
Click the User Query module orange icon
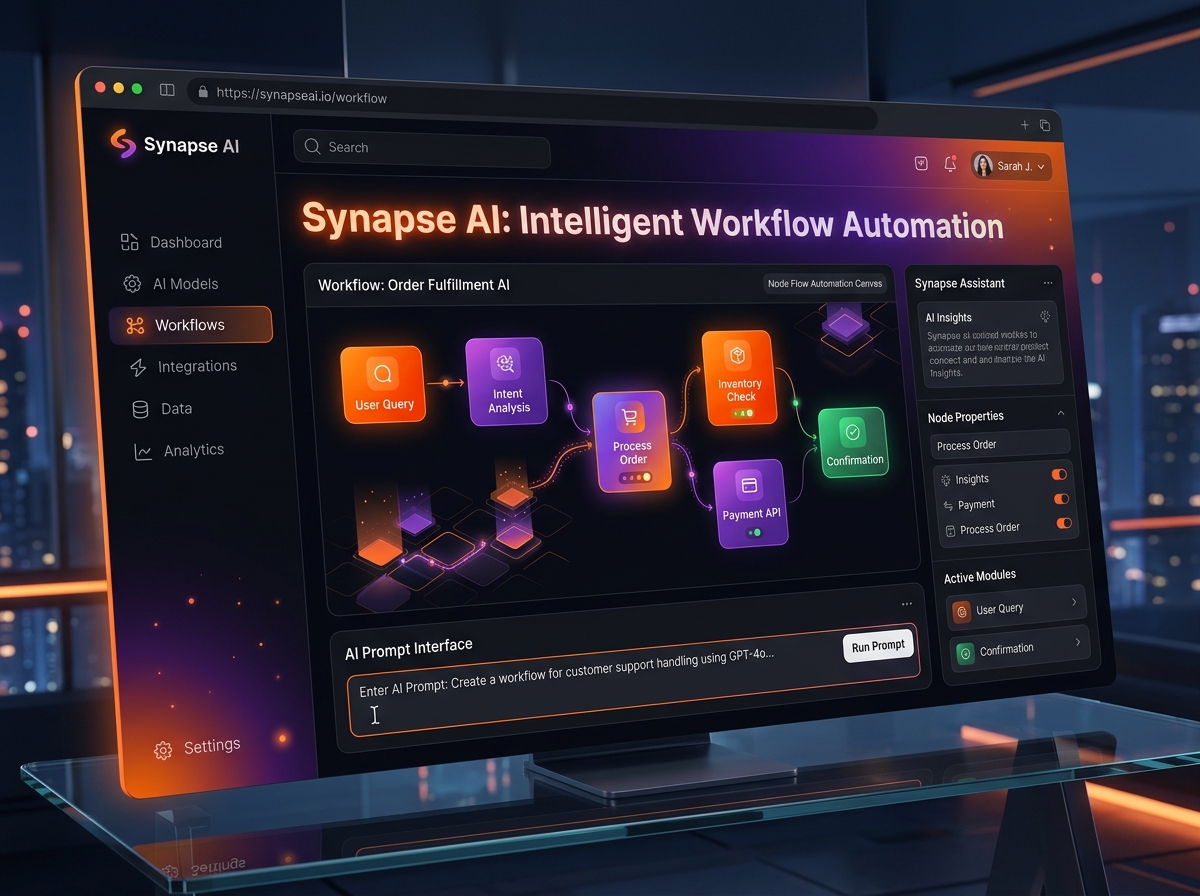point(963,611)
